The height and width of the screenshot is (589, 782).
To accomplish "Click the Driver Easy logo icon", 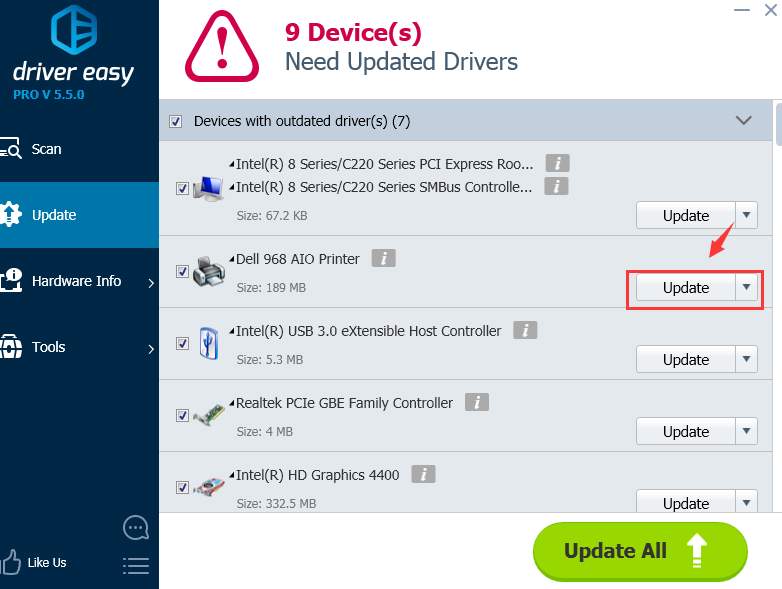I will click(74, 30).
